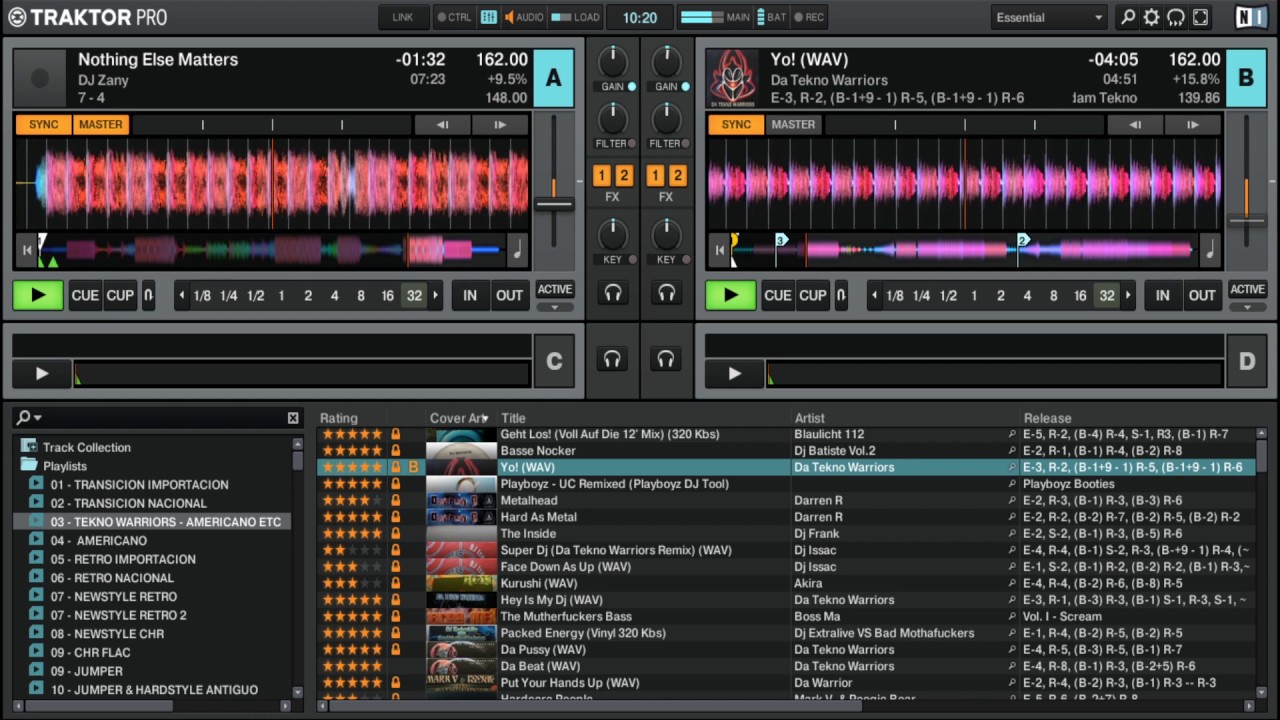
Task: Toggle ACTIVE loop on Deck B
Action: pos(1247,289)
